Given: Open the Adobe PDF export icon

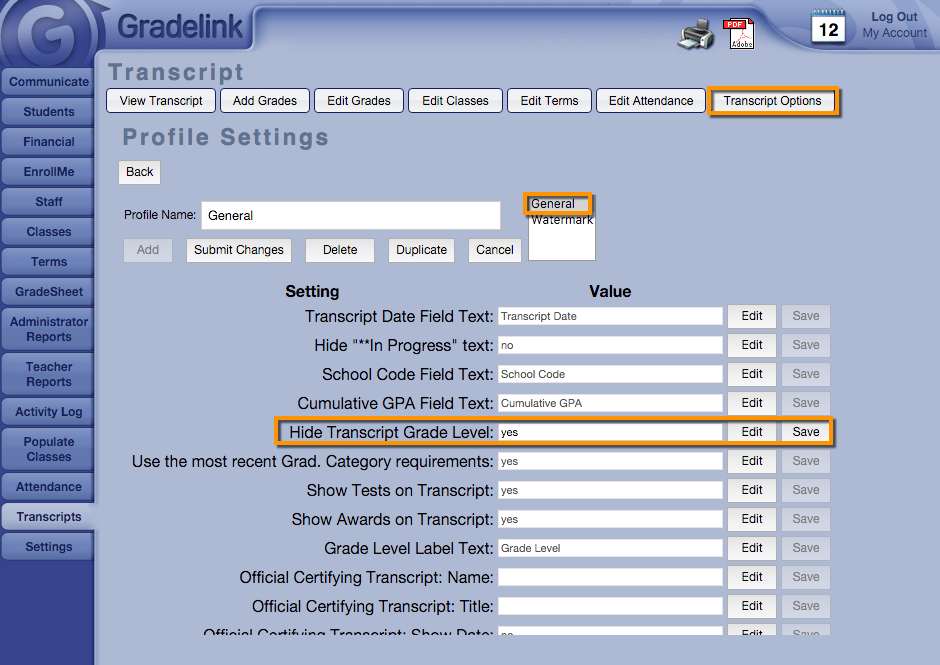Looking at the screenshot, I should [739, 34].
